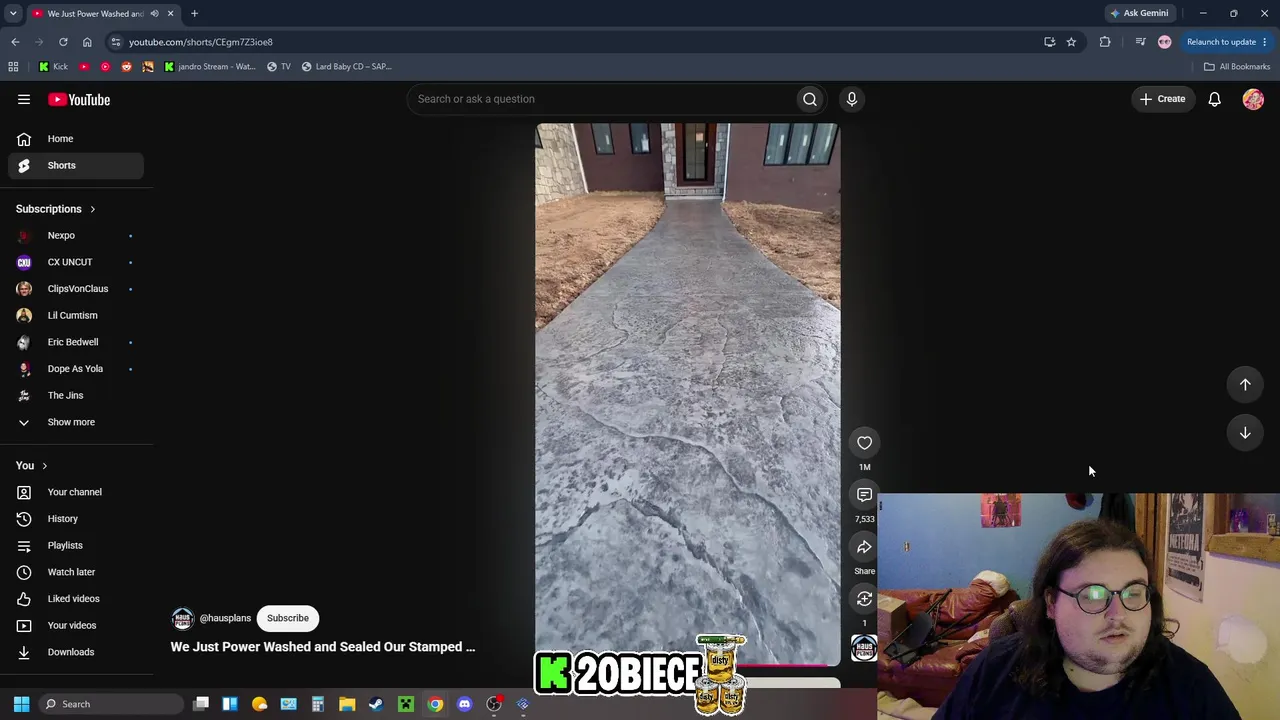1280x720 pixels.
Task: Subscribe to the hausplans channel
Action: point(288,618)
